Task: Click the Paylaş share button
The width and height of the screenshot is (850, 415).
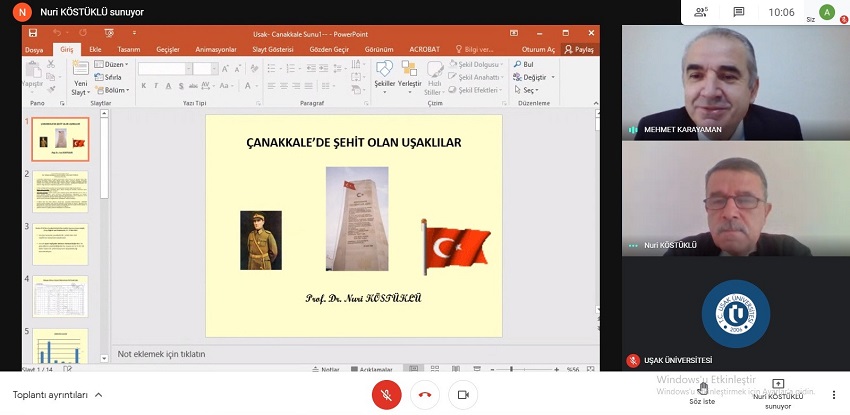Action: click(580, 48)
